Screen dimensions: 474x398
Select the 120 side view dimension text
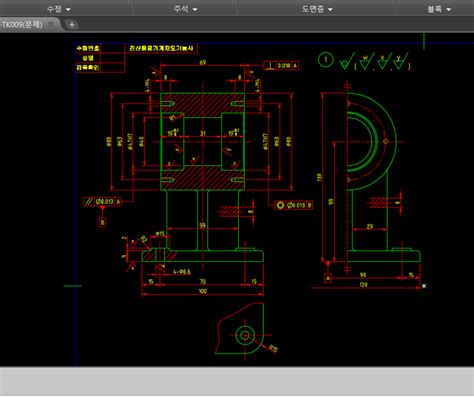[x=364, y=285]
